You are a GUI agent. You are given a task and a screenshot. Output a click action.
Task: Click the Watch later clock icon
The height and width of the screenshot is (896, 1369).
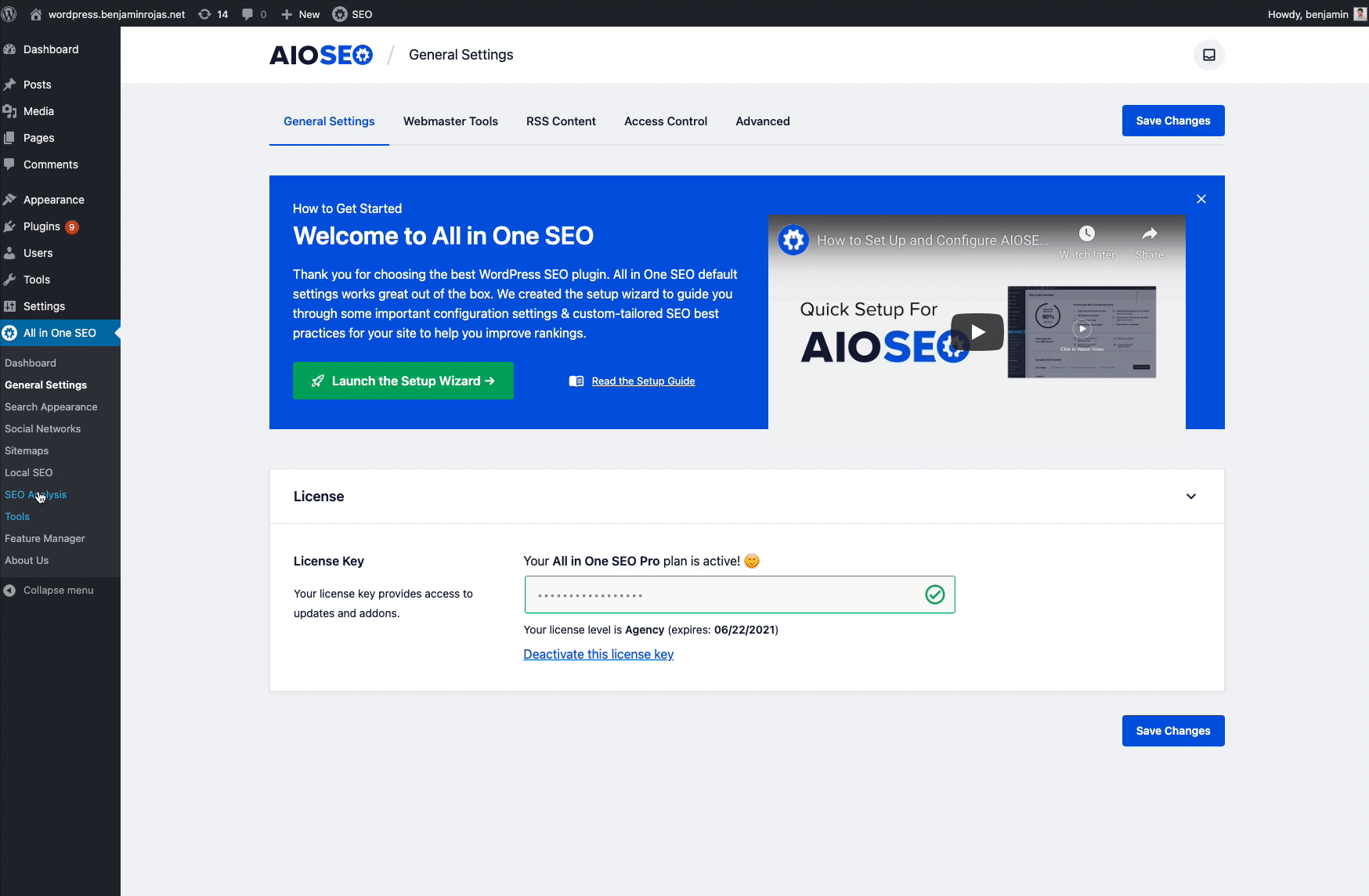pyautogui.click(x=1086, y=234)
